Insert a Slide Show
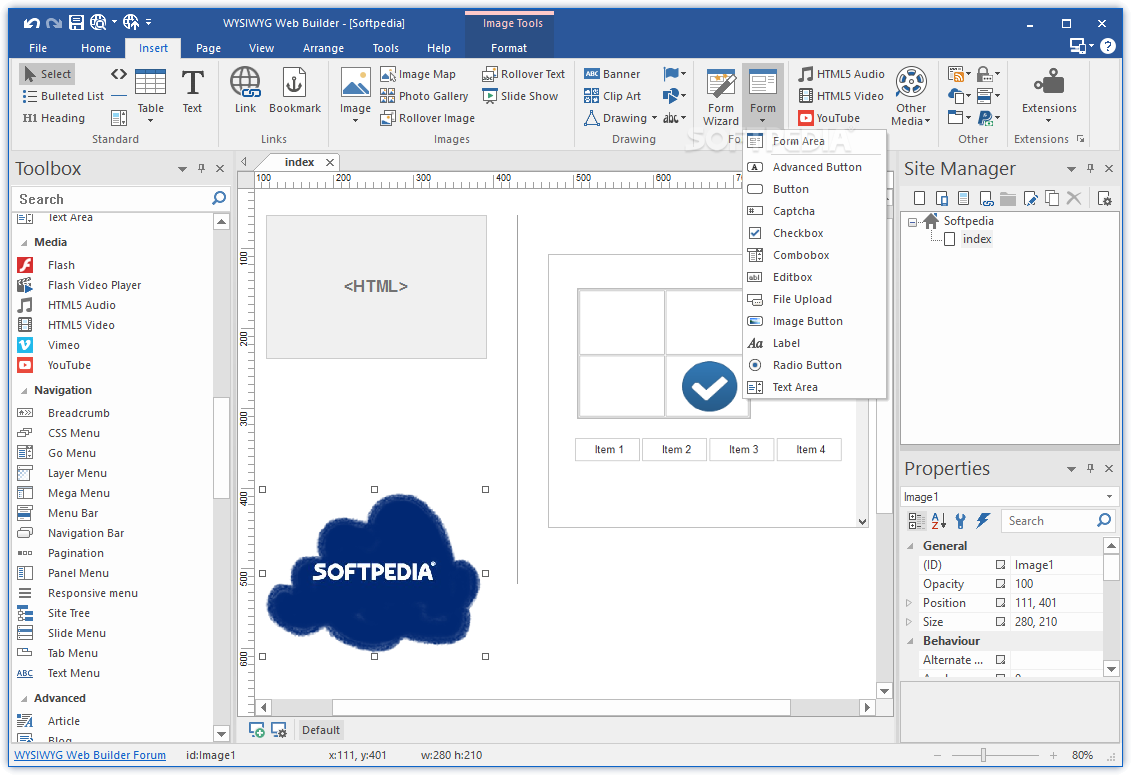Screen dimensions: 1131x775 520,96
